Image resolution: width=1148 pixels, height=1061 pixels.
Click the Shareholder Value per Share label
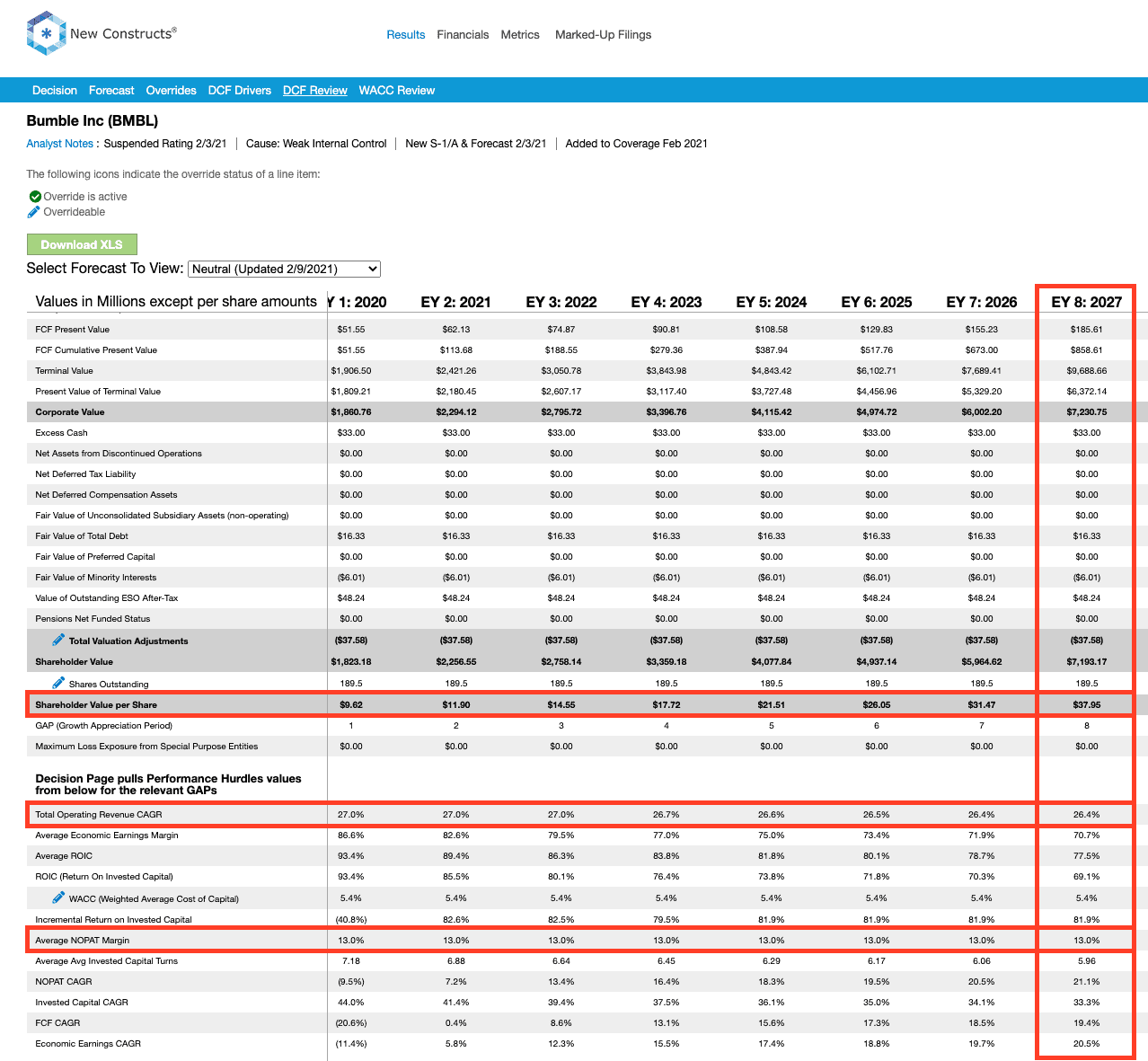tap(96, 705)
